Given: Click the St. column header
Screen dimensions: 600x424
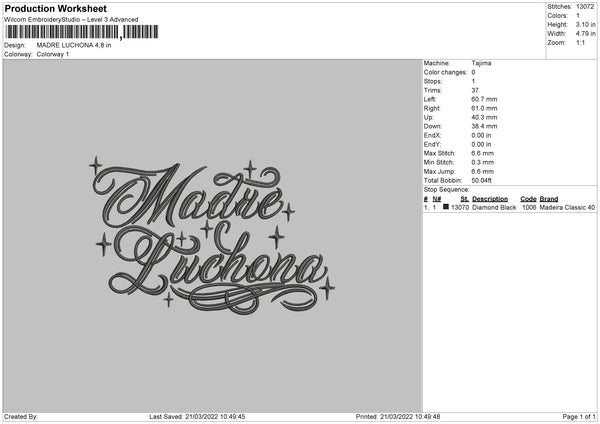Looking at the screenshot, I should [465, 199].
